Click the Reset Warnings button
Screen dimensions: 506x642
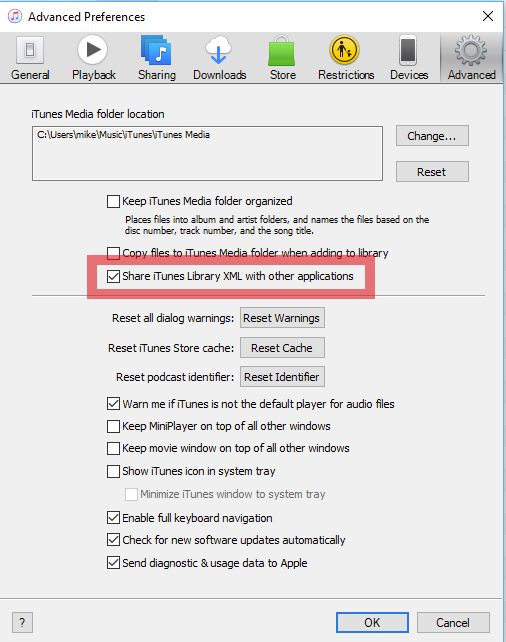click(282, 318)
